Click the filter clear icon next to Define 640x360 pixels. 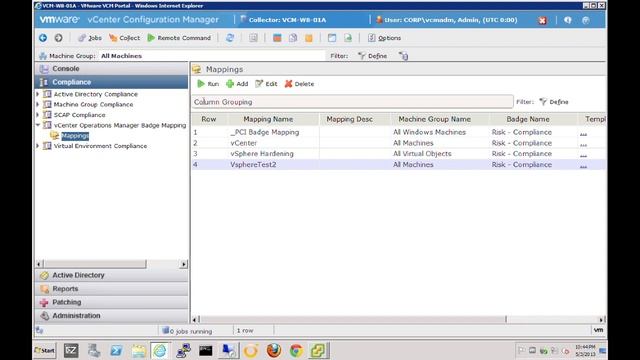tap(403, 56)
